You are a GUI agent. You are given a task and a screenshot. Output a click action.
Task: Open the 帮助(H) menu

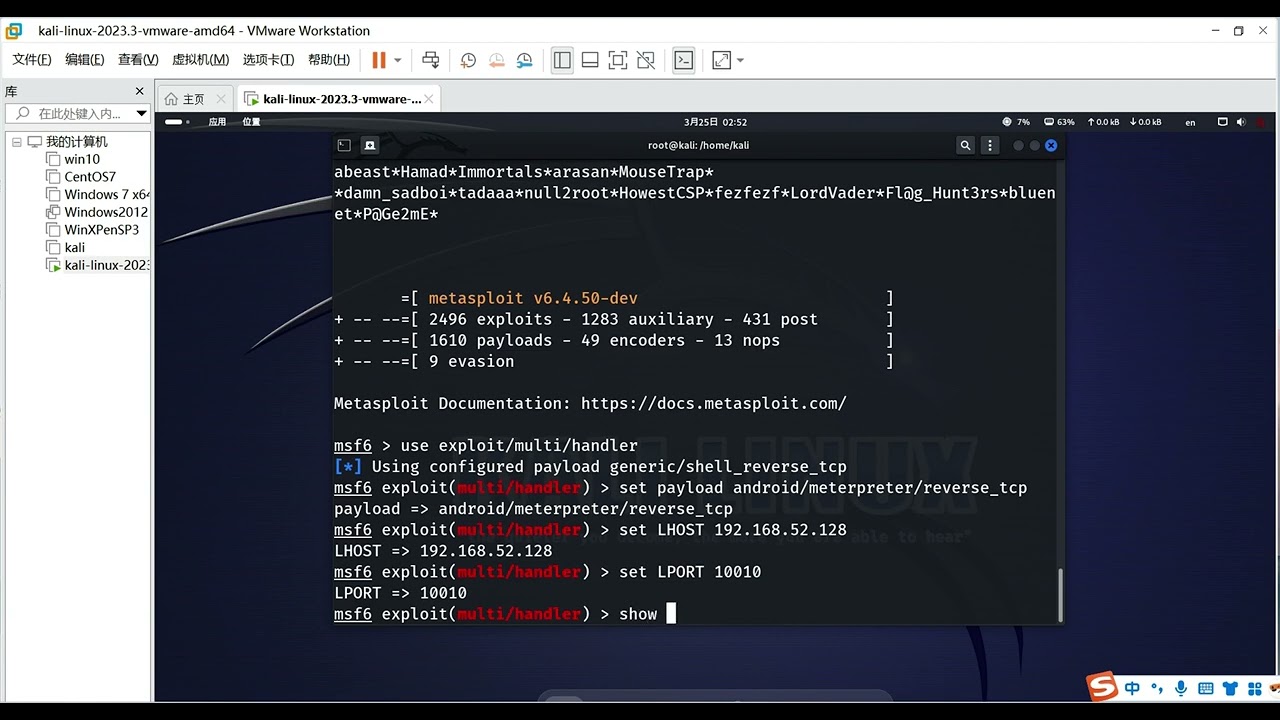coord(329,60)
